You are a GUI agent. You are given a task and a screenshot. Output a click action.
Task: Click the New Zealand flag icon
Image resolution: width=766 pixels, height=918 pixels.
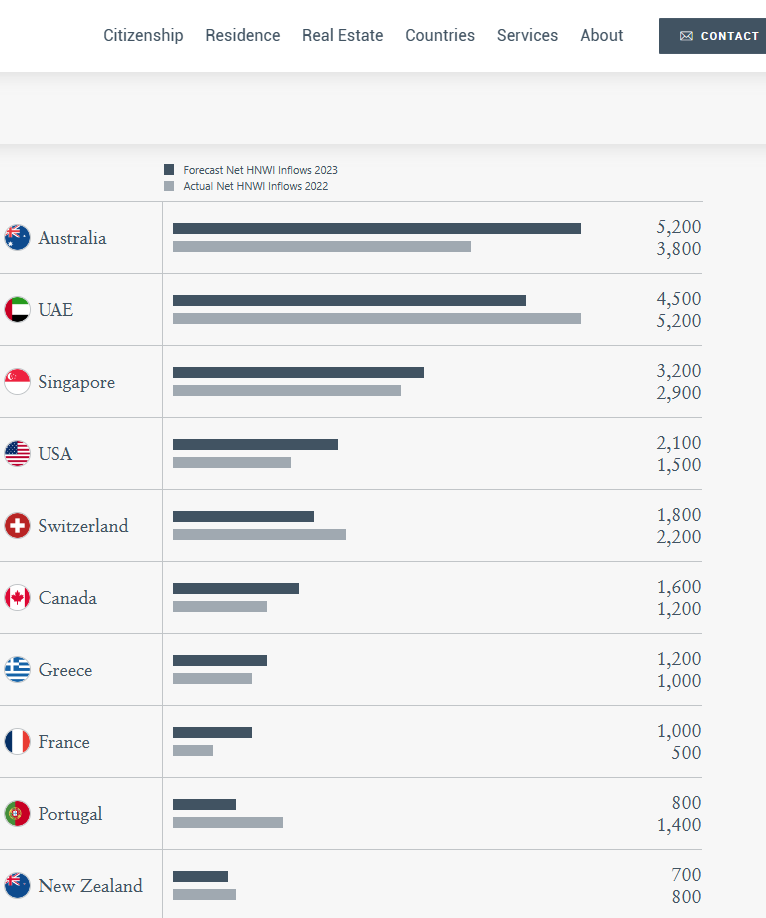point(17,886)
